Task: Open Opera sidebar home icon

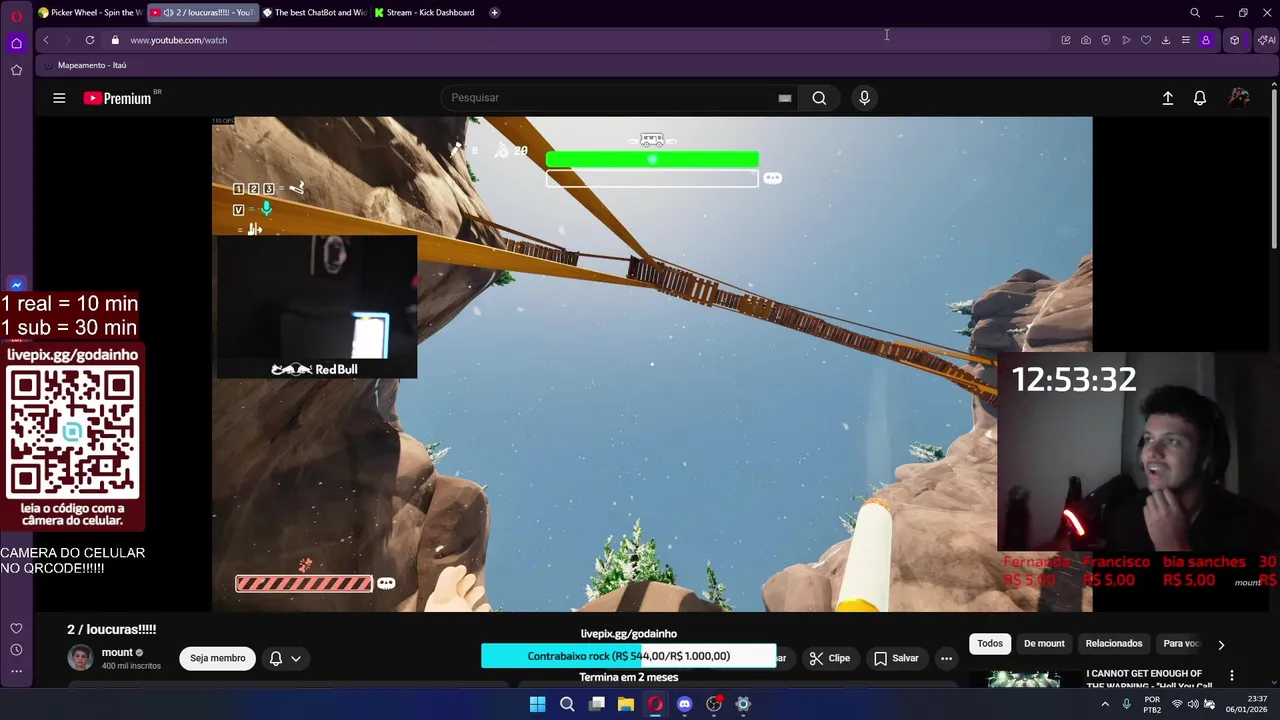Action: 16,43
